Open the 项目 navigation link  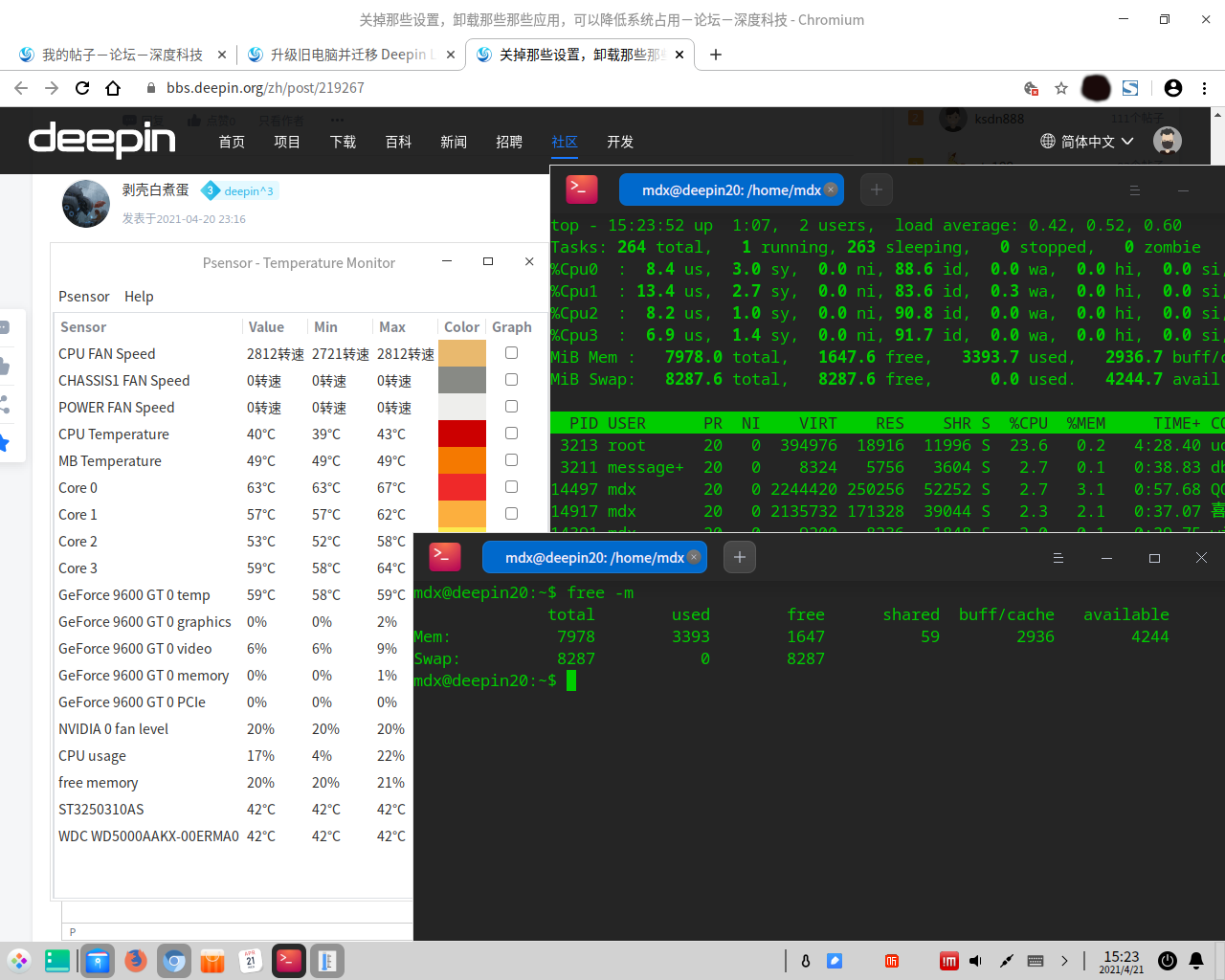click(x=287, y=142)
